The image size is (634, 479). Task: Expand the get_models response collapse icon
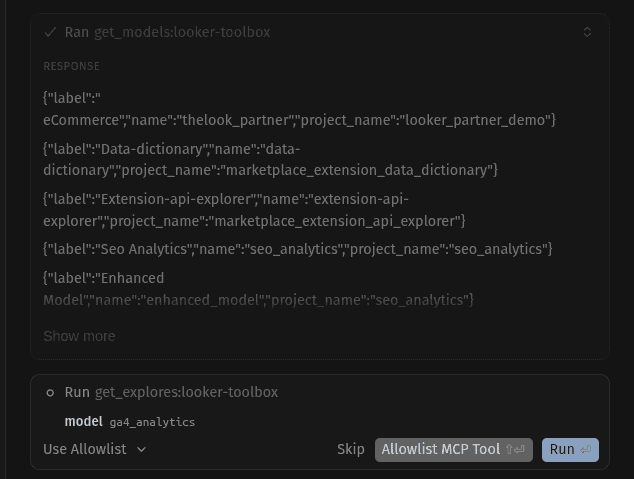point(587,32)
